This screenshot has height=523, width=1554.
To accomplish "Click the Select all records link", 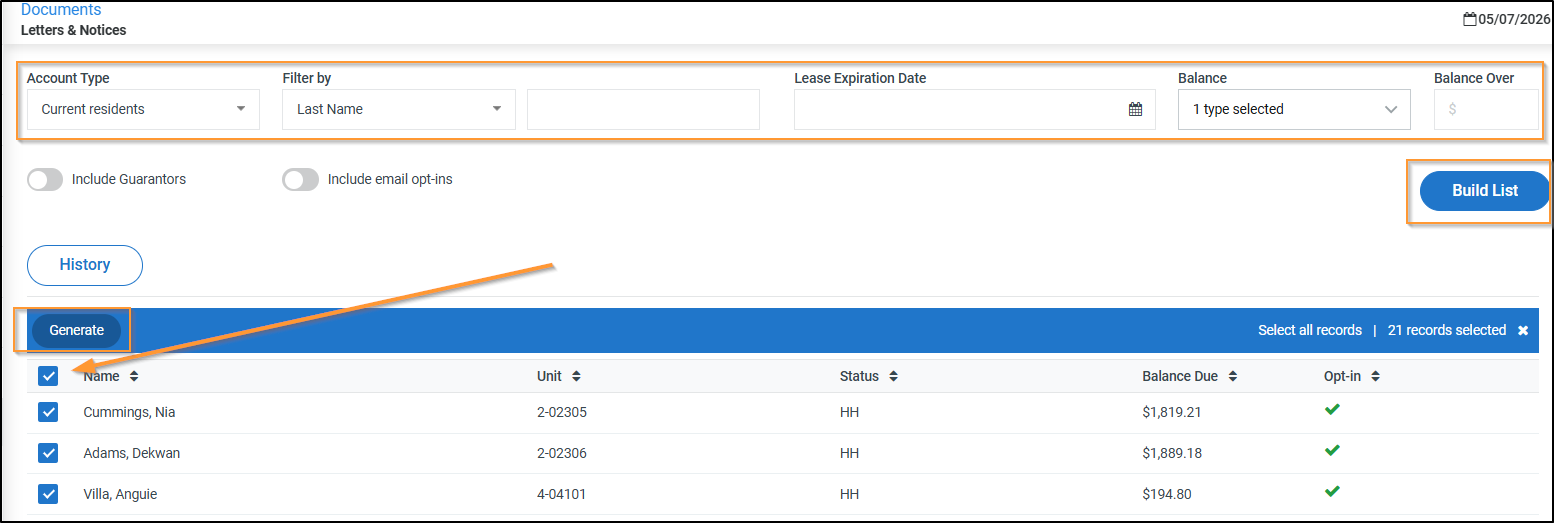I will coord(1310,331).
